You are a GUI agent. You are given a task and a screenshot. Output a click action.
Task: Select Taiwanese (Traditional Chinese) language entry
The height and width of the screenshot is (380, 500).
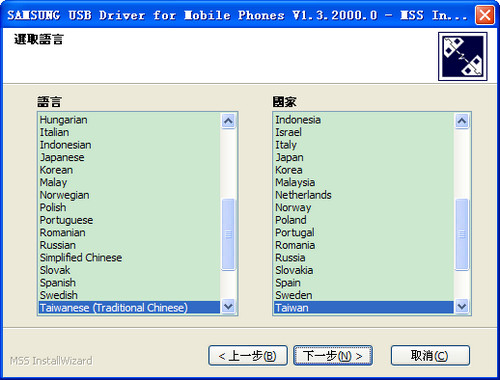pos(129,307)
